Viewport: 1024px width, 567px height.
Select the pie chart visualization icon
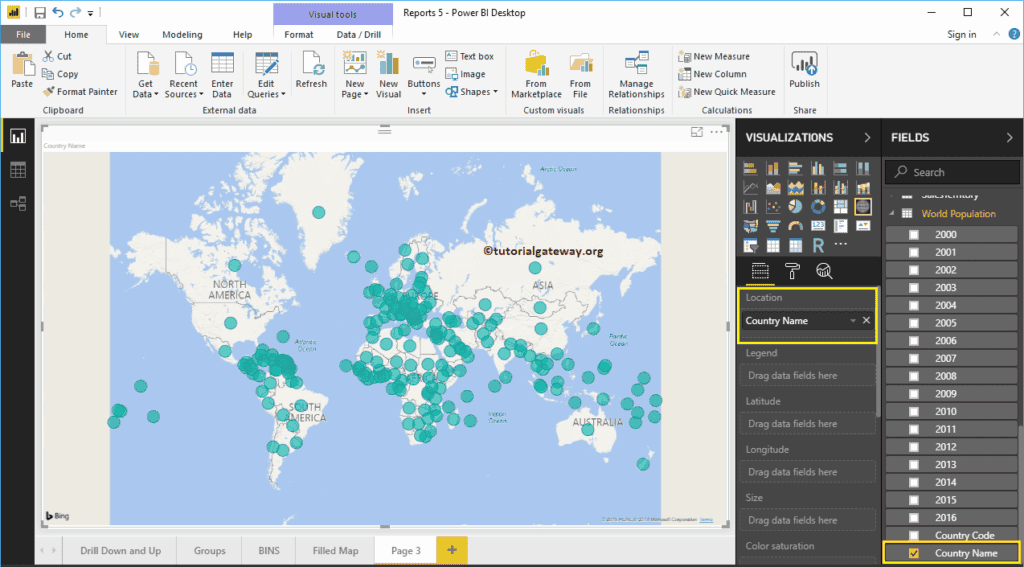(x=797, y=206)
